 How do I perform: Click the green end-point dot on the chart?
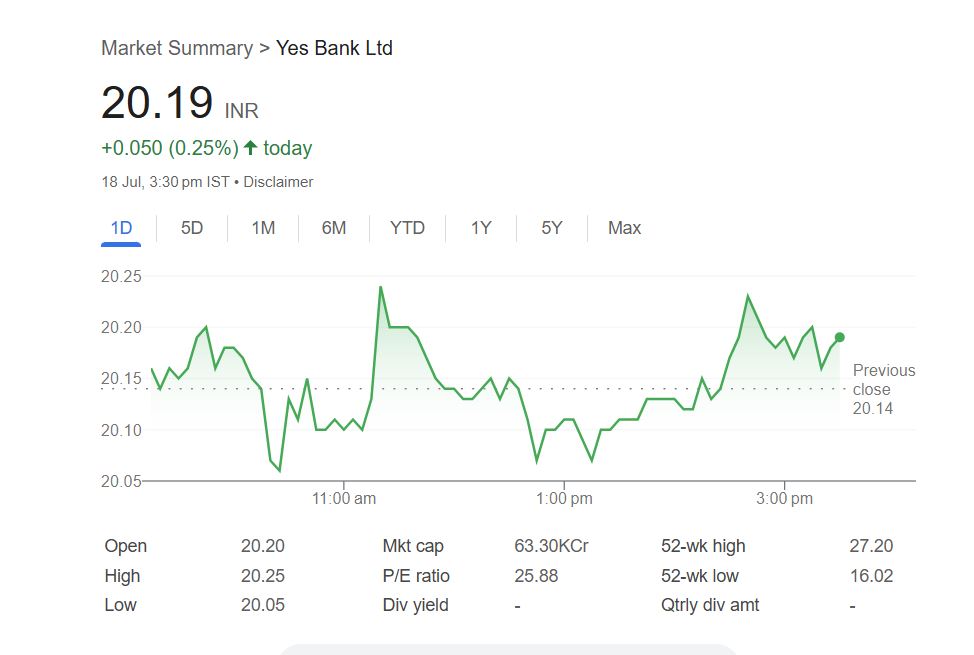(x=839, y=337)
